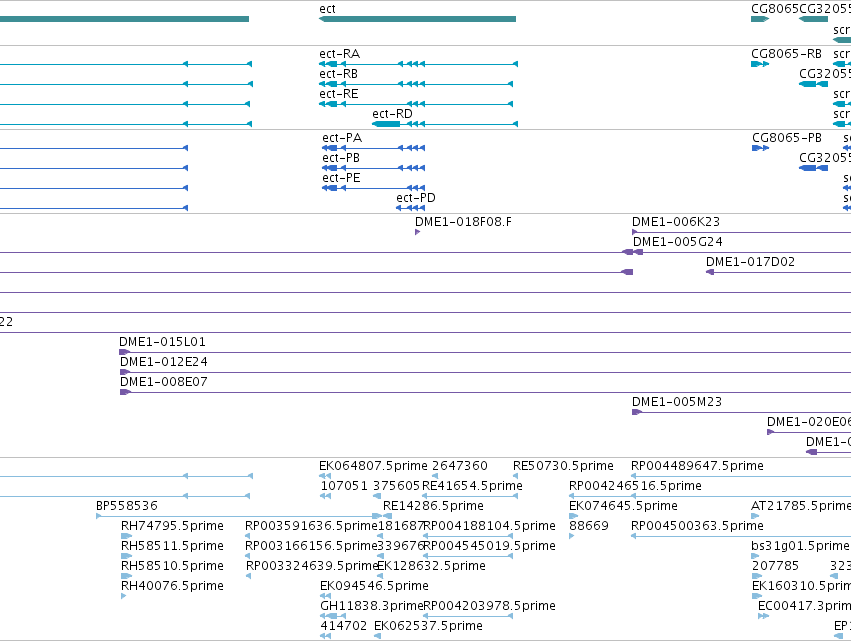
Task: Select EST 2647360 label
Action: click(x=460, y=466)
